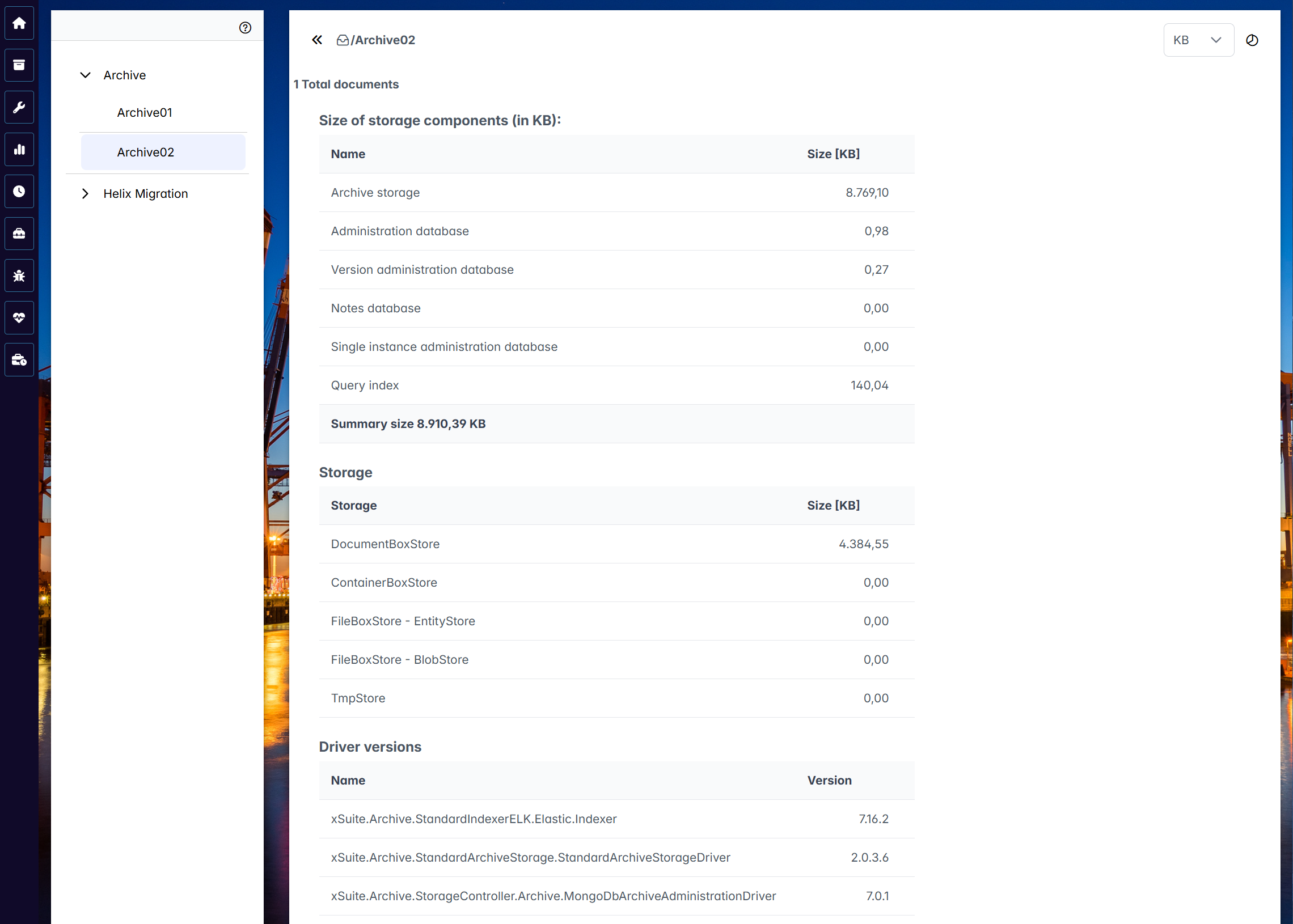Screen dimensions: 1293x924
Task: Click the bug debug sidebar icon
Action: [19, 276]
